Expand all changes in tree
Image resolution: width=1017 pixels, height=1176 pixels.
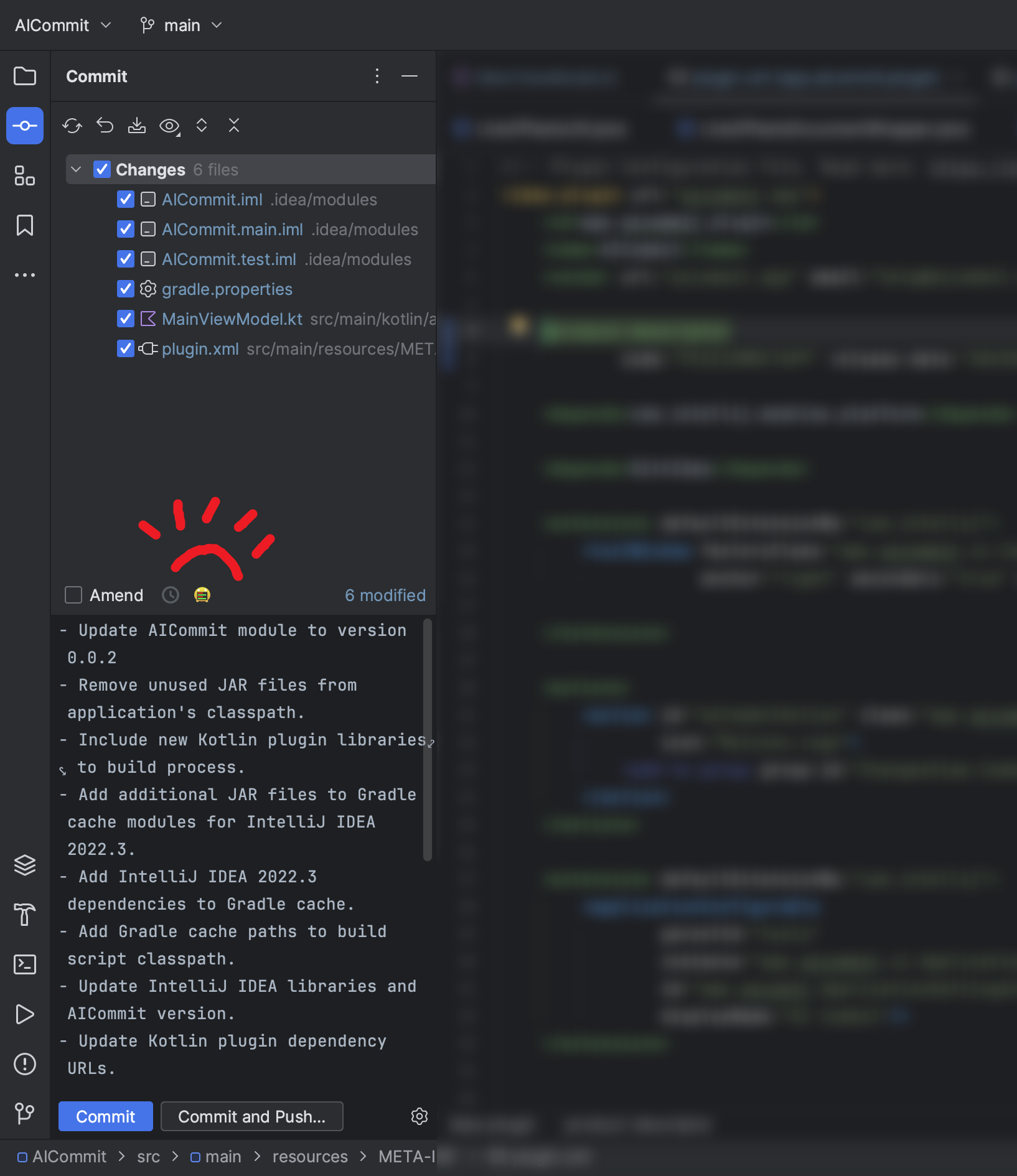(202, 126)
